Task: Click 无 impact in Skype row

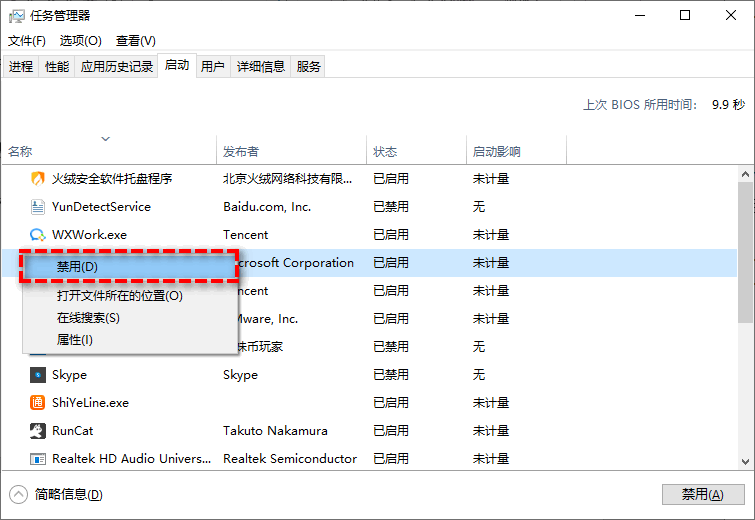Action: pyautogui.click(x=479, y=375)
